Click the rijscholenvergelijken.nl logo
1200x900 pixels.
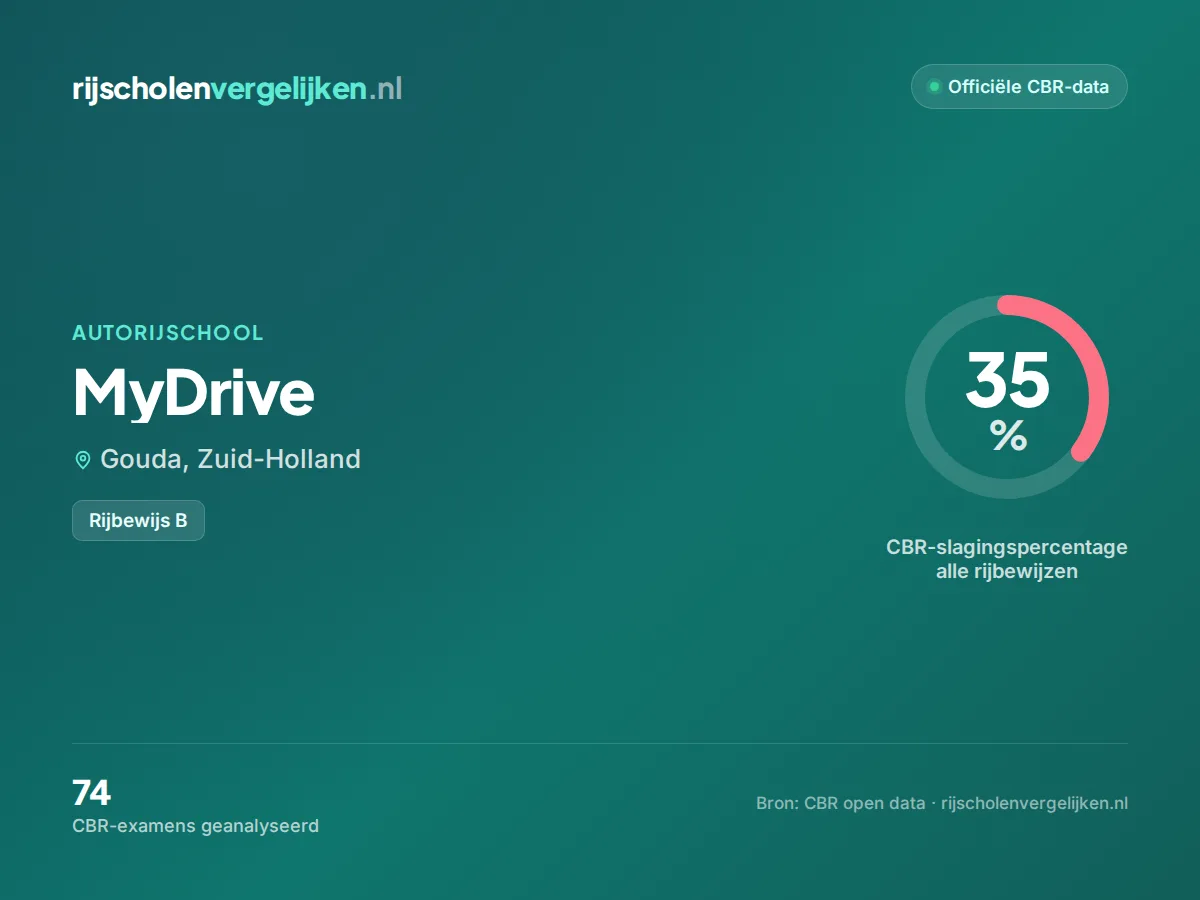(237, 89)
